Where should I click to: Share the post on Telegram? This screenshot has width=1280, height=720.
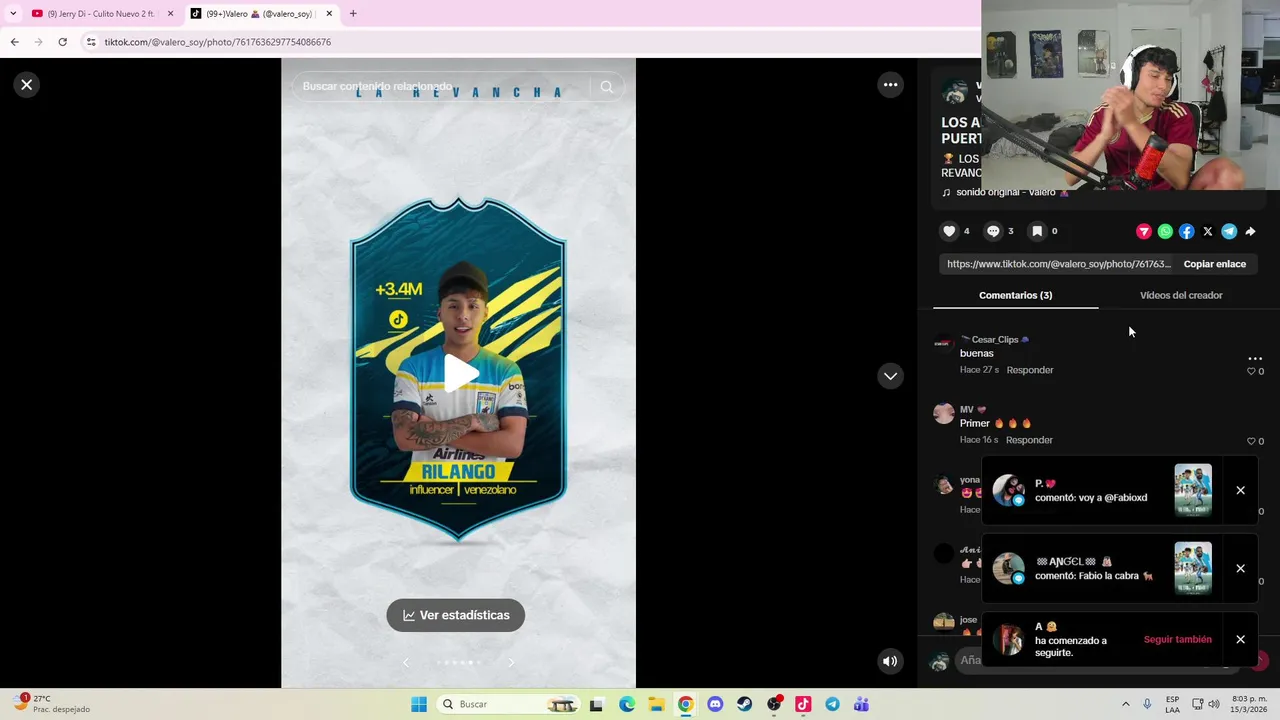click(1229, 231)
